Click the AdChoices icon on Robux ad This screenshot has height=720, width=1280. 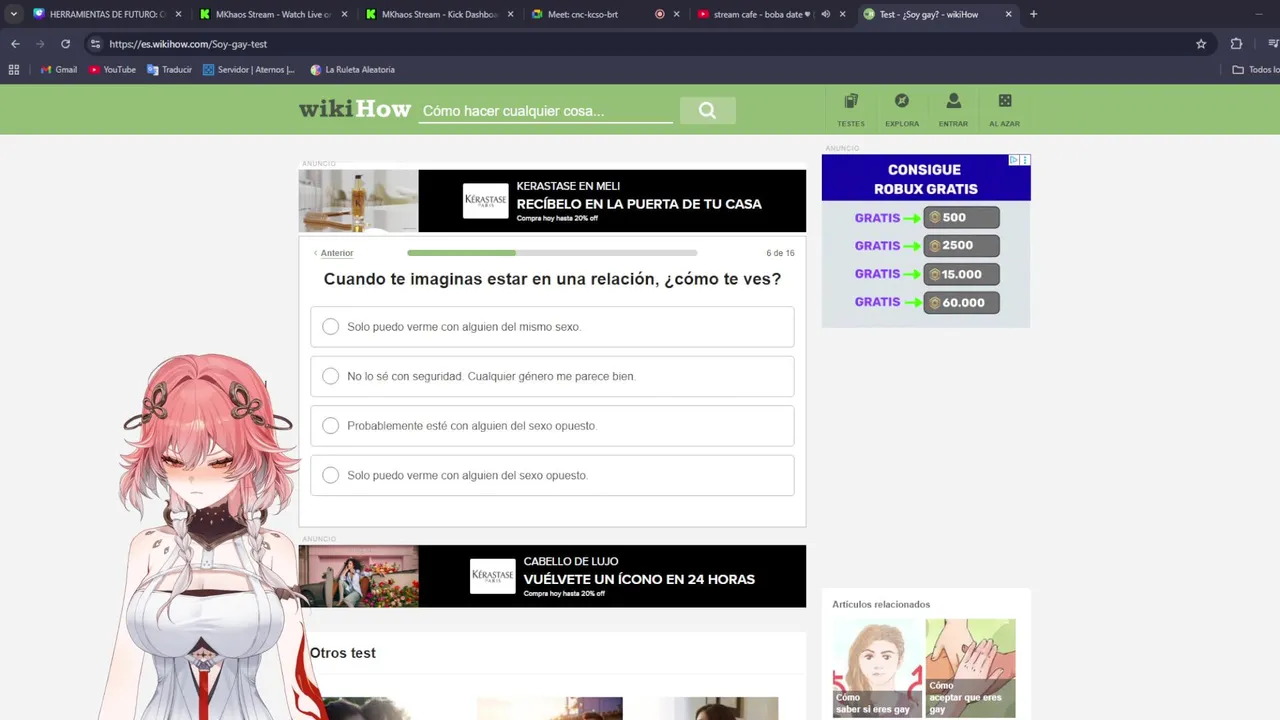(x=1014, y=160)
